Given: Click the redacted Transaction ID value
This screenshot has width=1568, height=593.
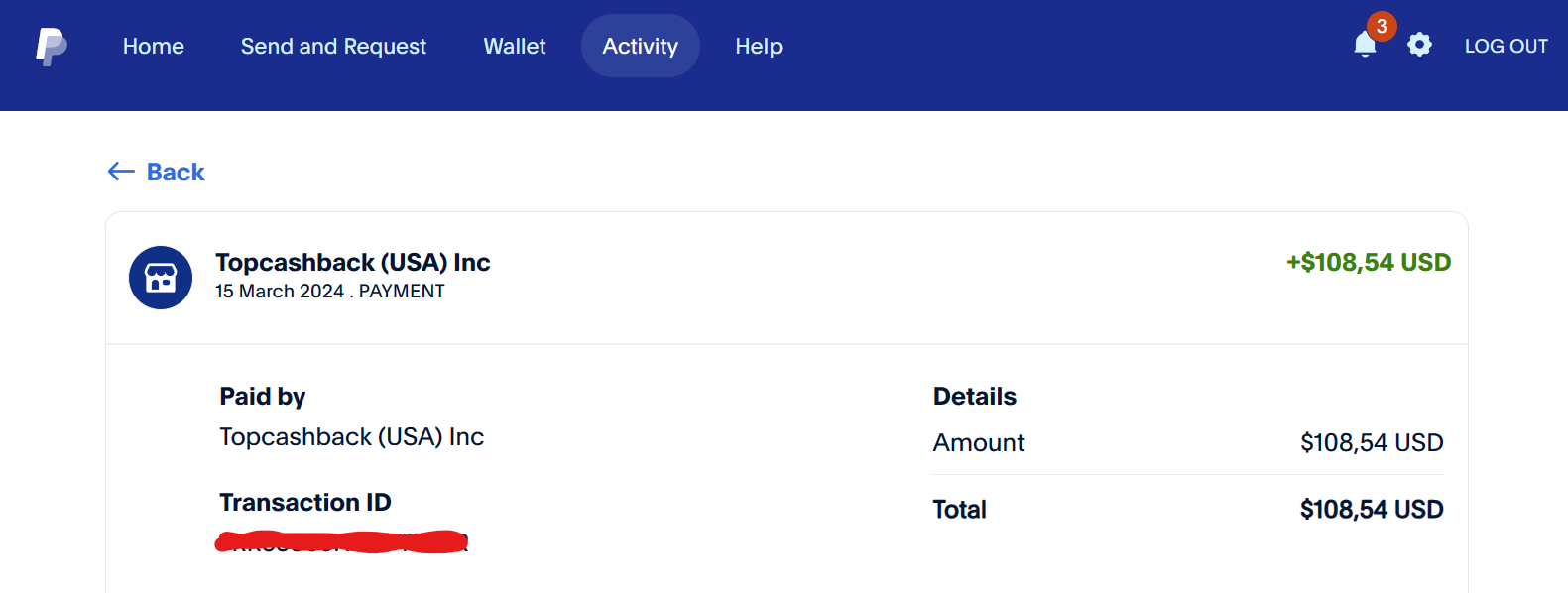Looking at the screenshot, I should [x=342, y=542].
